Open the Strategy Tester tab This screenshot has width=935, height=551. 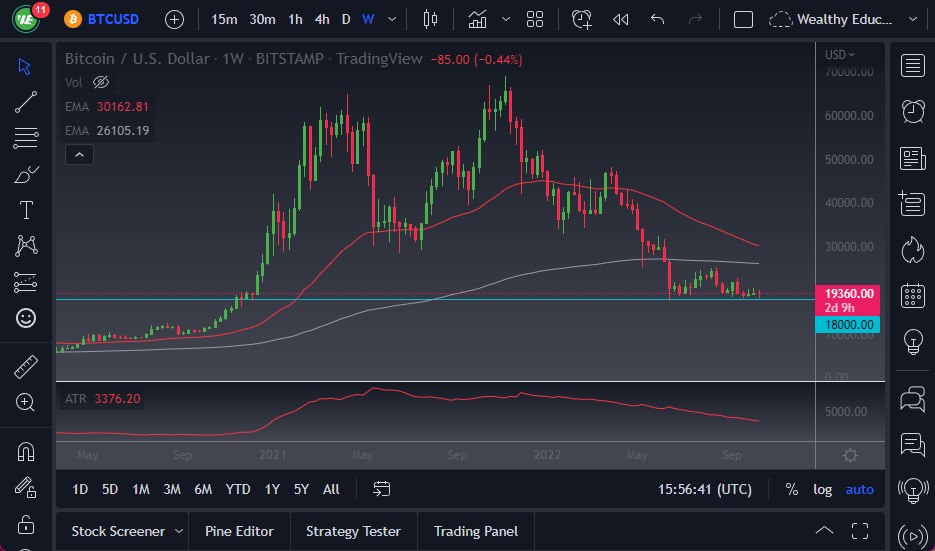point(353,531)
